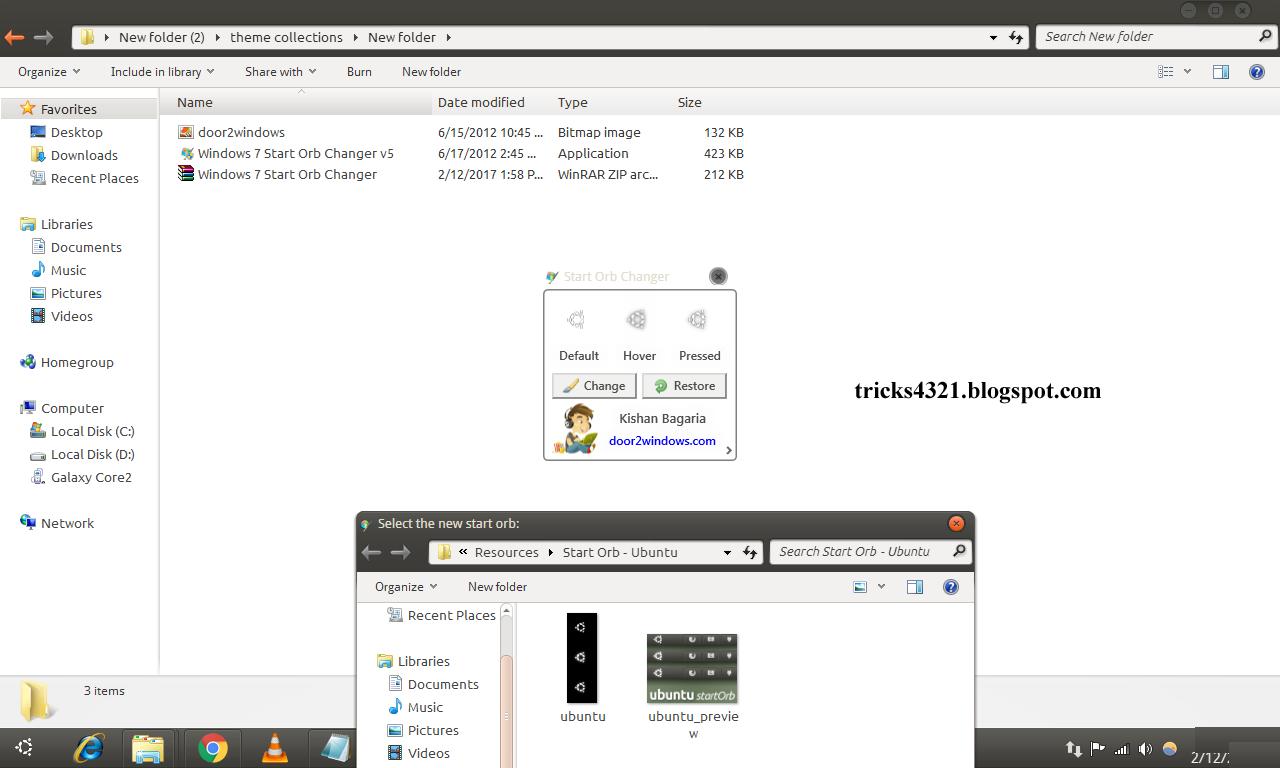The width and height of the screenshot is (1280, 768).
Task: Open Organize menu in the file dialog
Action: point(406,587)
